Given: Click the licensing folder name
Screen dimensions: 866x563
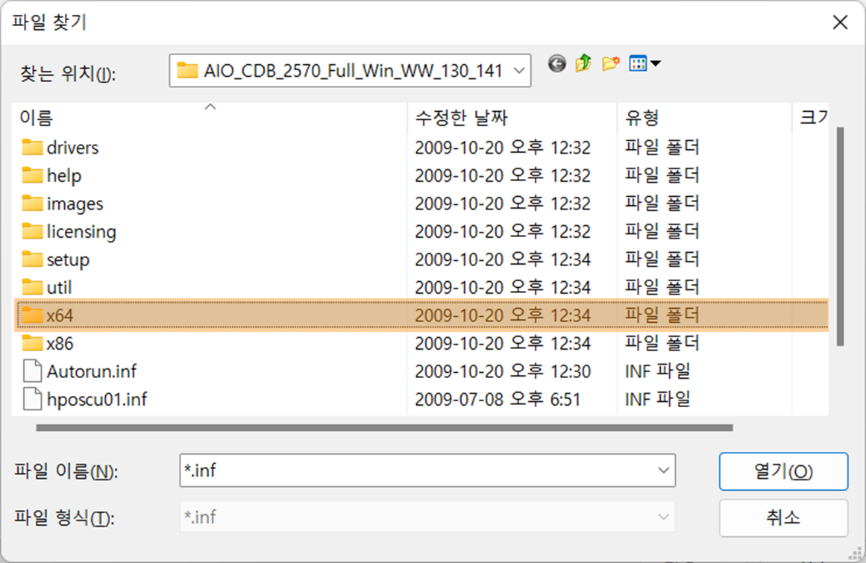Looking at the screenshot, I should (x=81, y=231).
